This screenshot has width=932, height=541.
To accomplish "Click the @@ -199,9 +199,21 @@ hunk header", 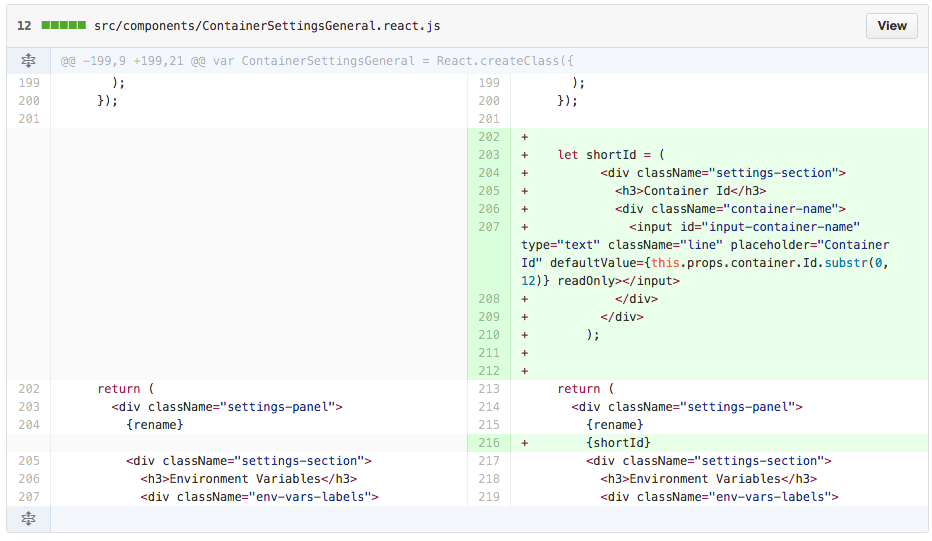I will [x=317, y=61].
